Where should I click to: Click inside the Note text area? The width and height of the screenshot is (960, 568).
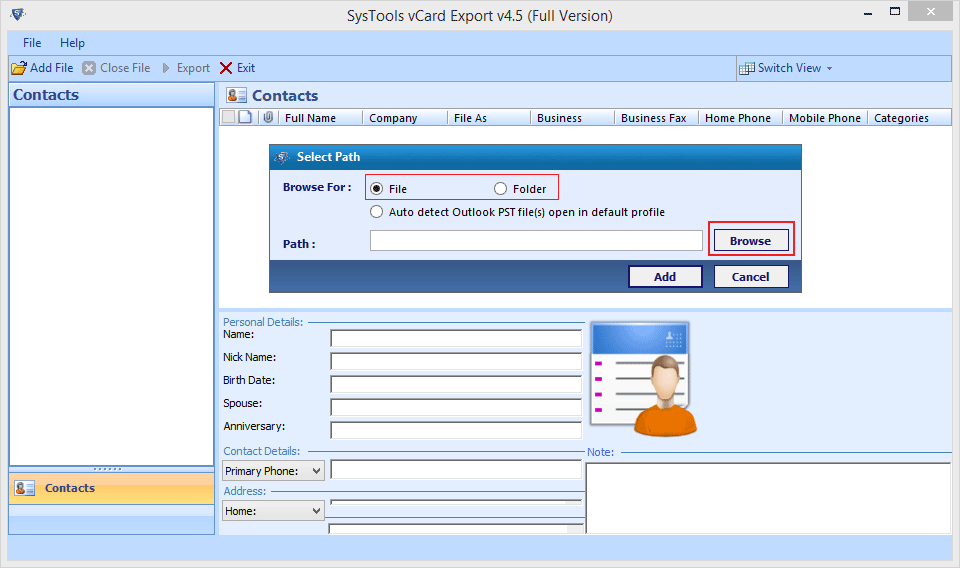[768, 498]
